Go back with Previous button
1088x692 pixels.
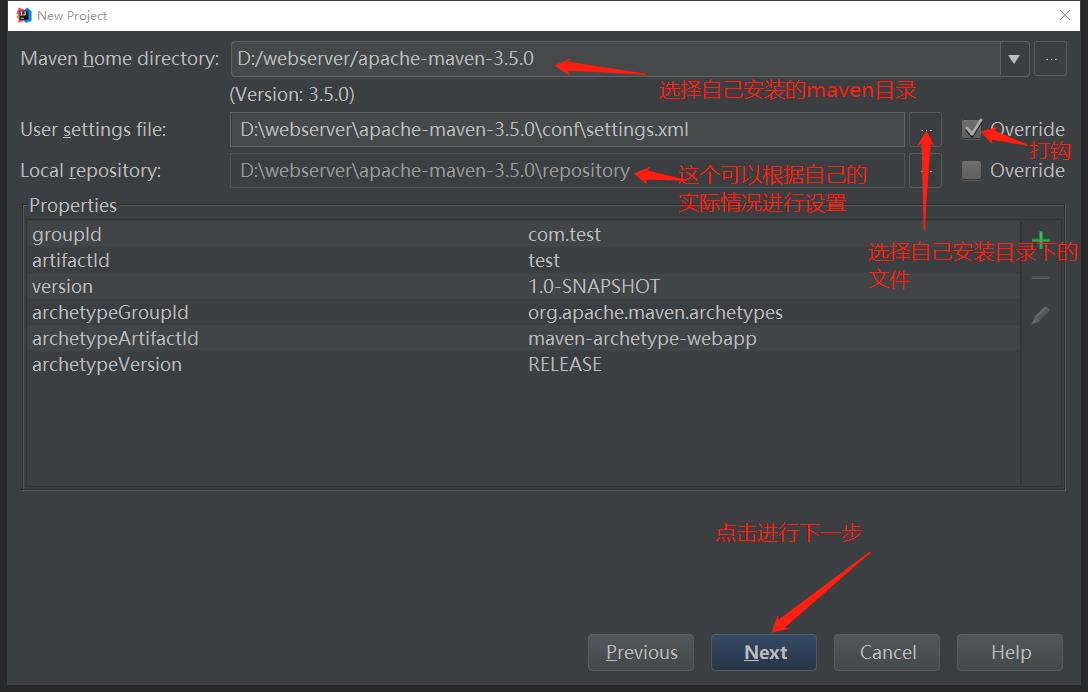point(641,652)
